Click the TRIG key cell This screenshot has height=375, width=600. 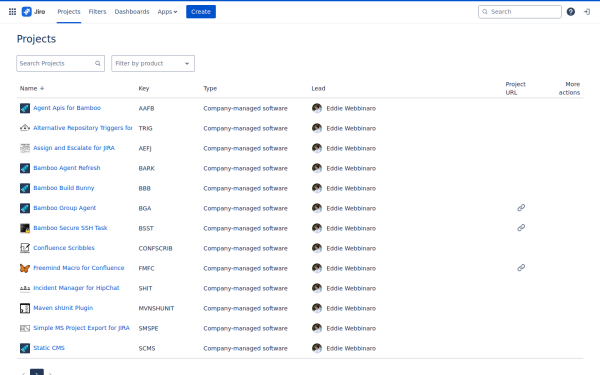(x=145, y=128)
